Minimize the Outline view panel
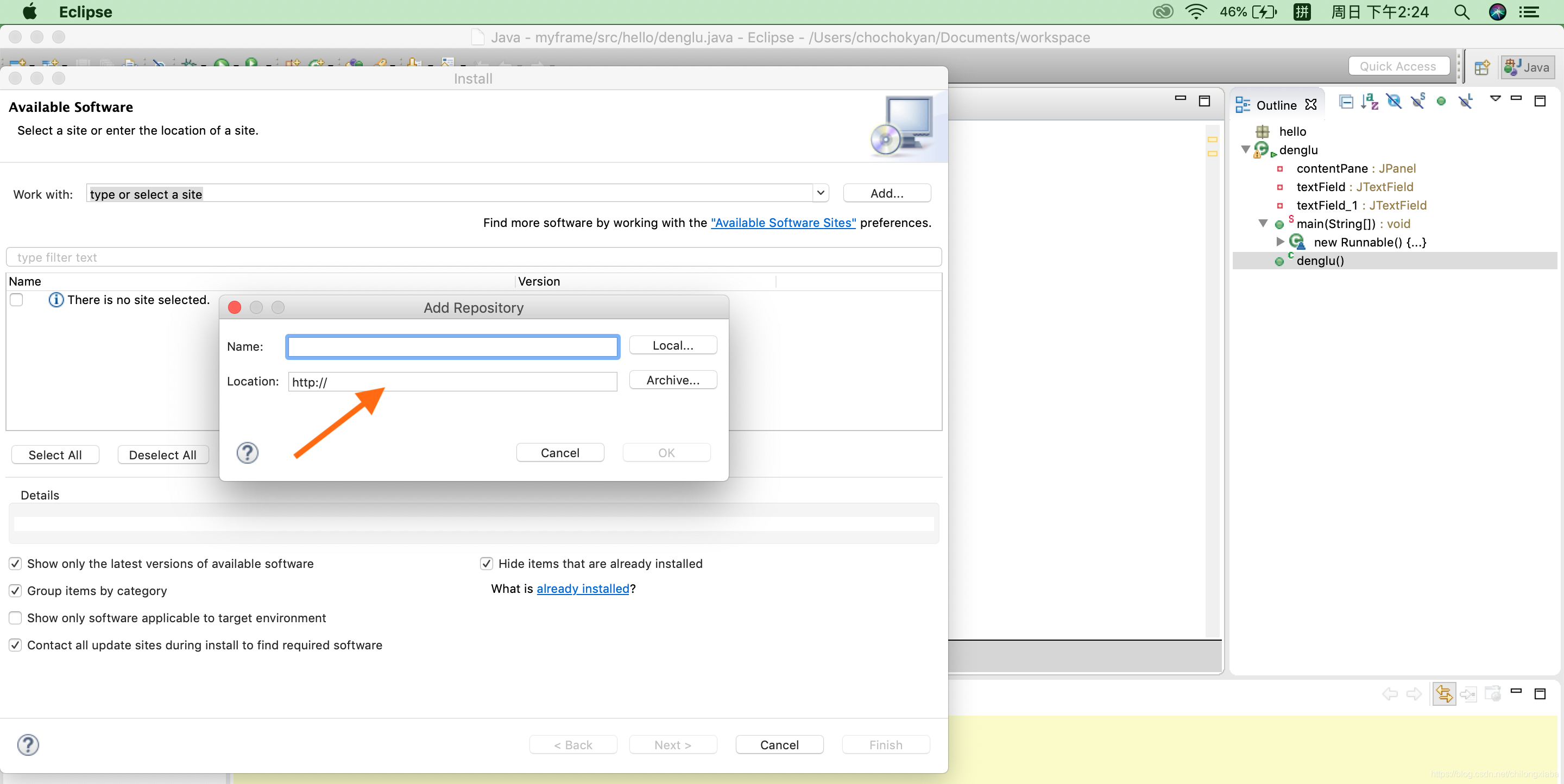1564x784 pixels. tap(1516, 99)
